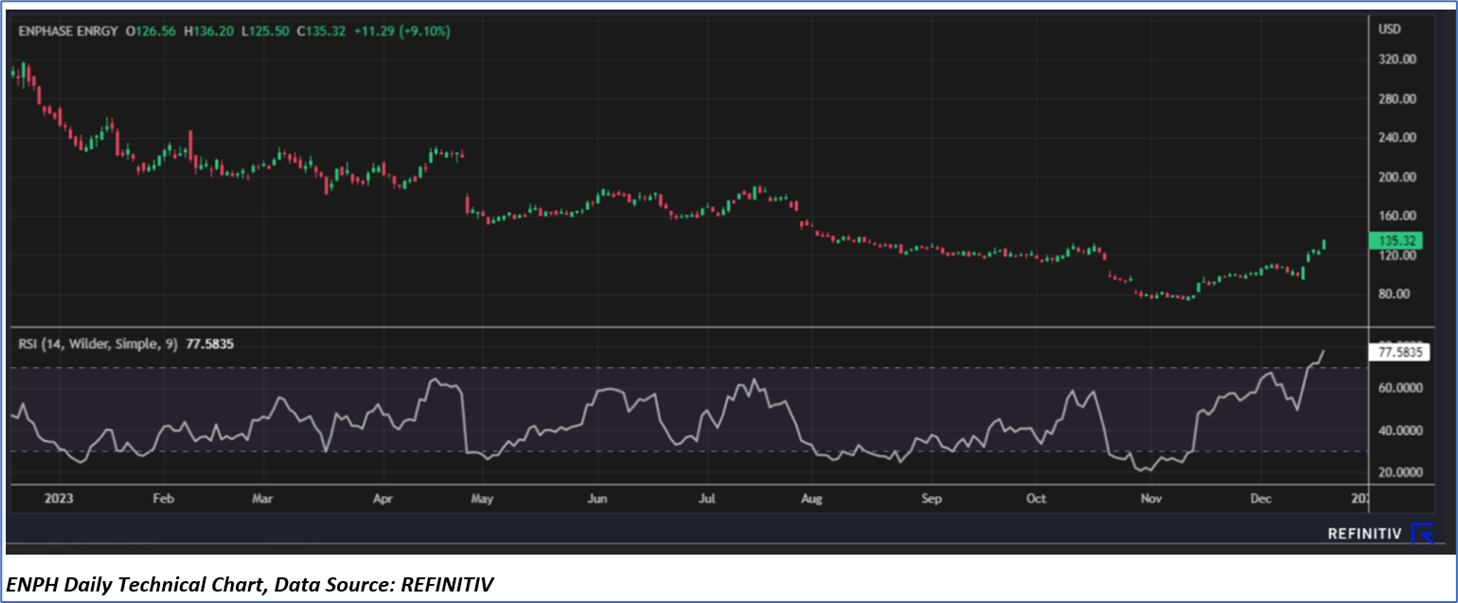Viewport: 1458px width, 603px height.
Task: Click the 280.00 price axis label
Action: (x=1396, y=99)
